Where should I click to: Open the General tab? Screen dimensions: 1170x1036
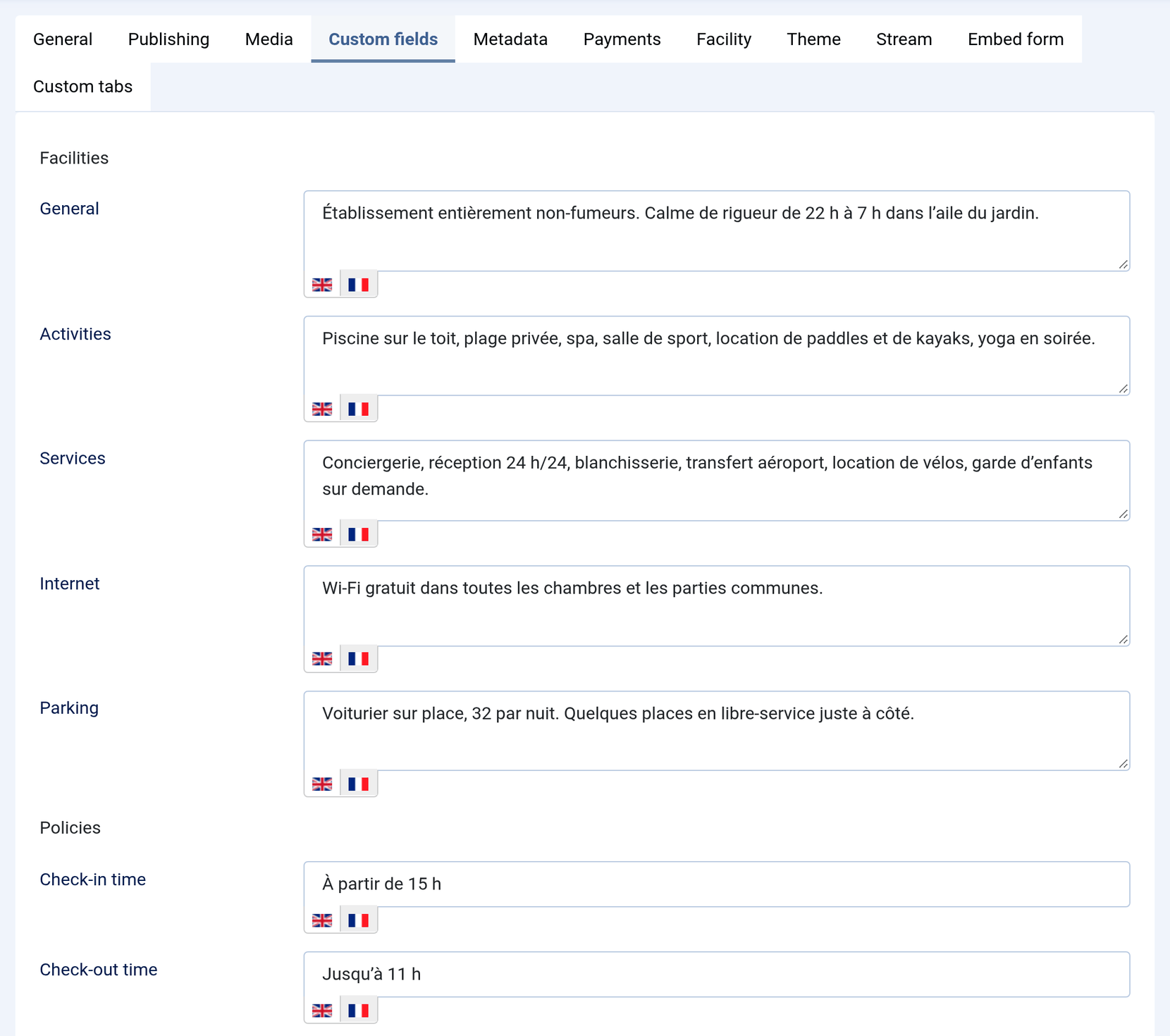pos(63,39)
